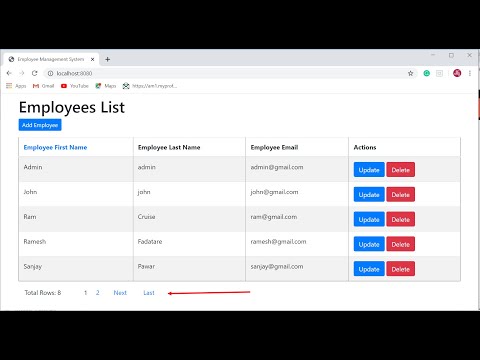Update the Ram employee row

(369, 219)
